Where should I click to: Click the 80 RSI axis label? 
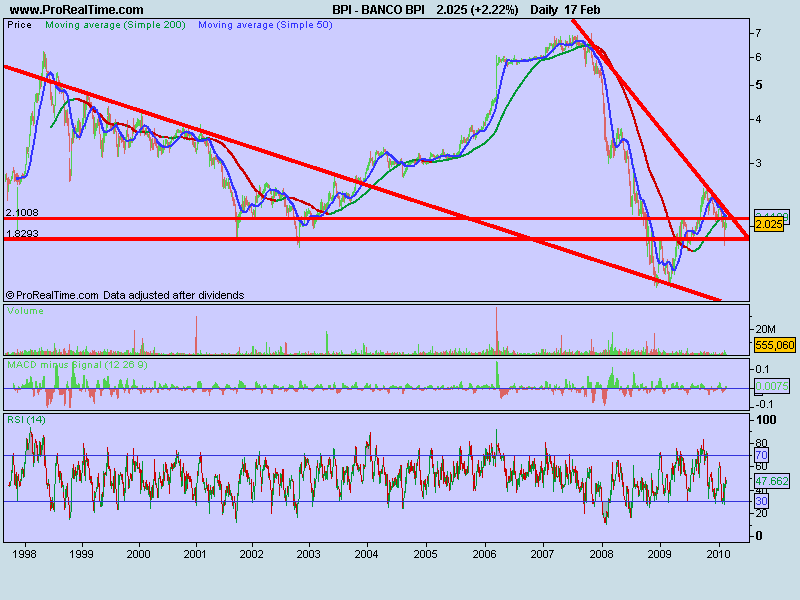(x=761, y=442)
